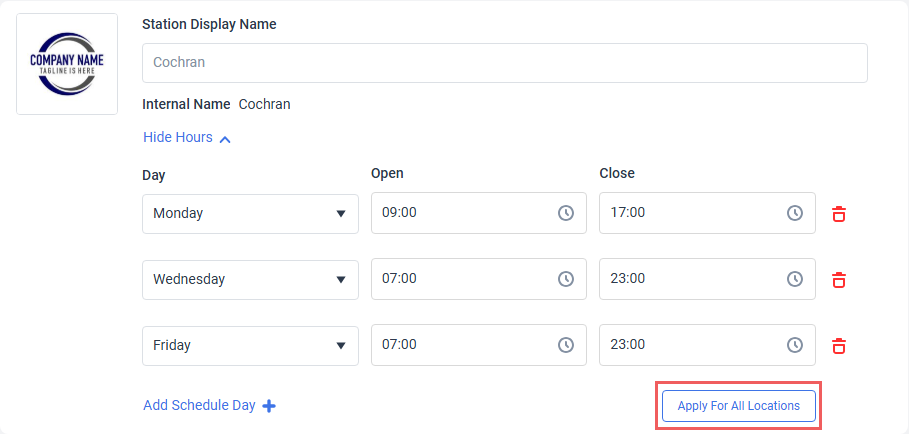Open clock picker for Wednesday close time
Image resolution: width=909 pixels, height=434 pixels.
(x=794, y=279)
